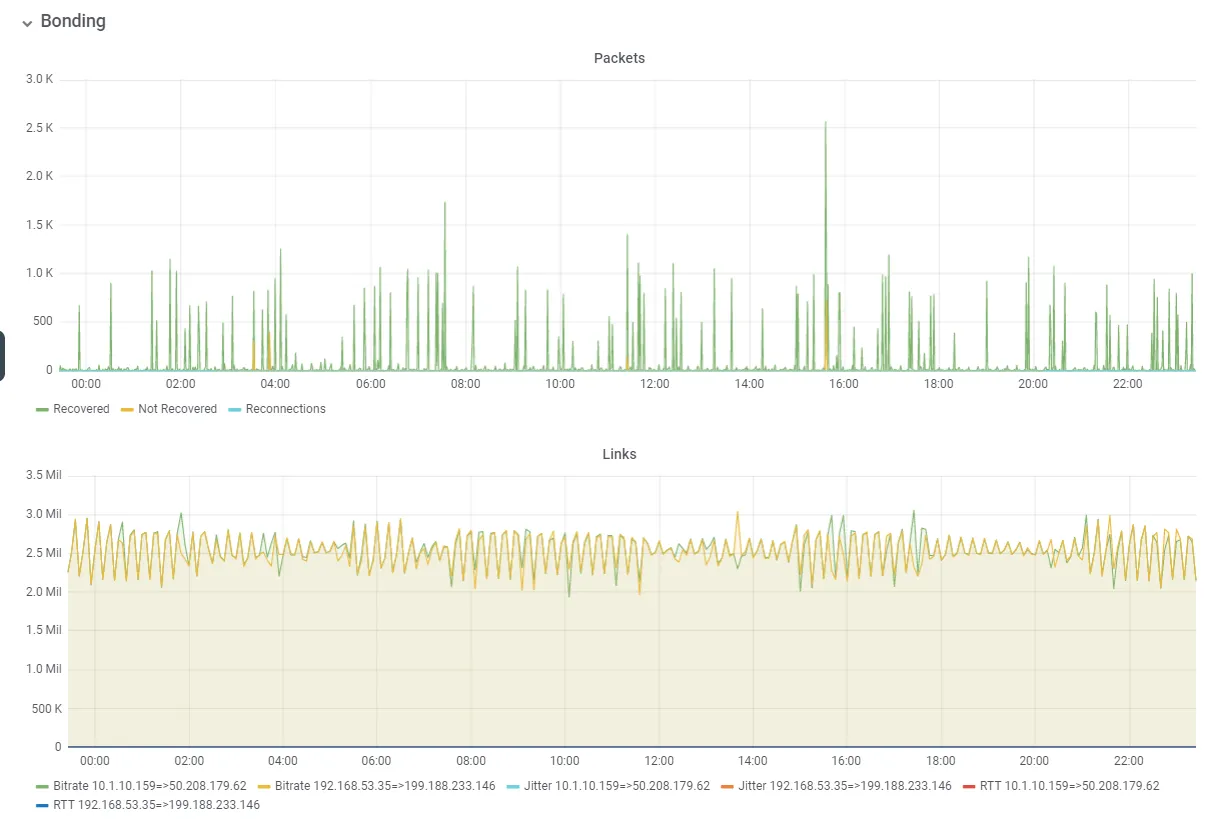This screenshot has width=1228, height=819.
Task: Toggle Jitter 192.168.53.35=>199.188.233.146 legend entry
Action: 845,786
